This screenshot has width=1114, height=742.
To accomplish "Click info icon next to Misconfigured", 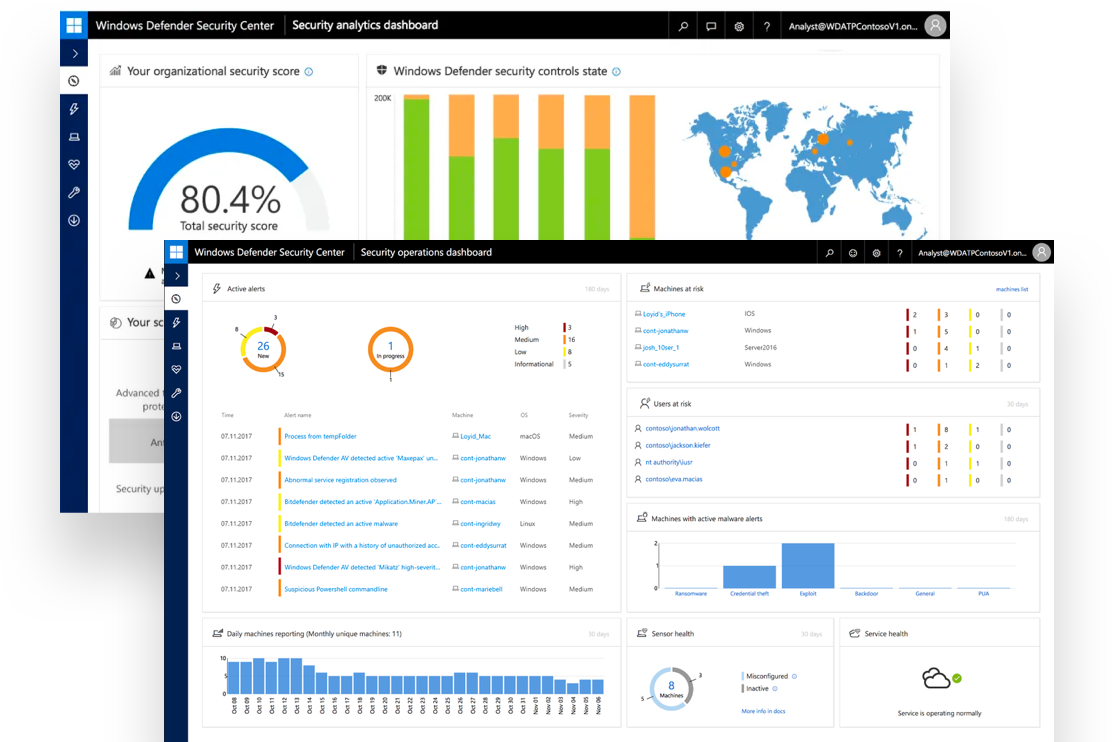I will pyautogui.click(x=794, y=677).
